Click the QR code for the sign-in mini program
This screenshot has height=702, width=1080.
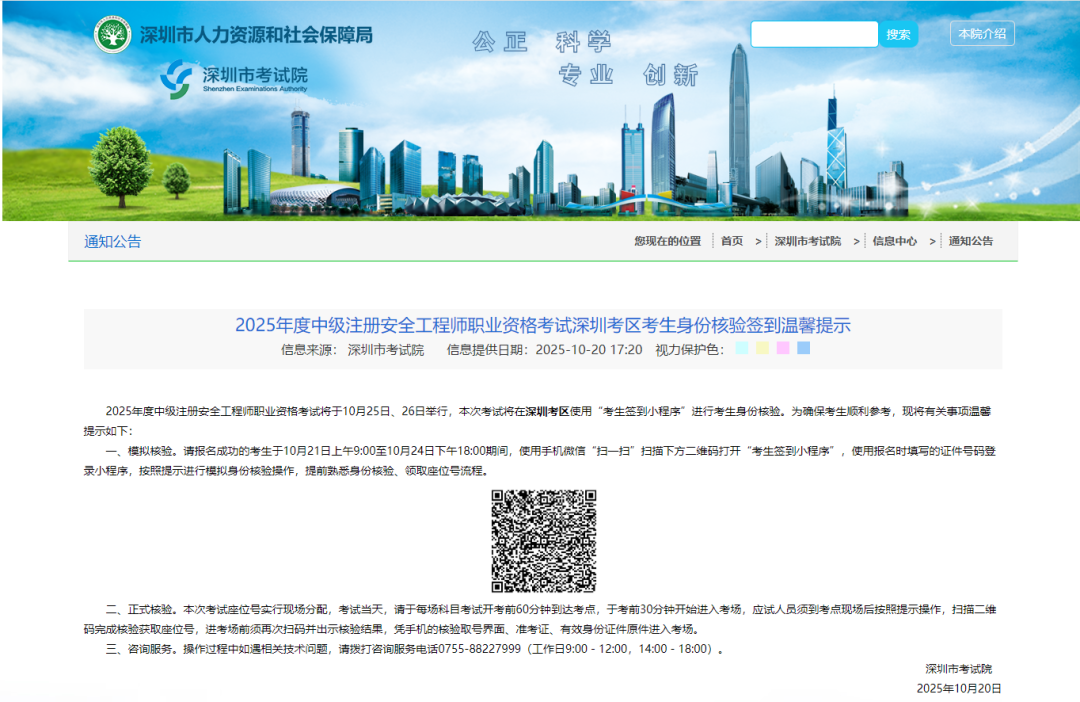(x=543, y=541)
